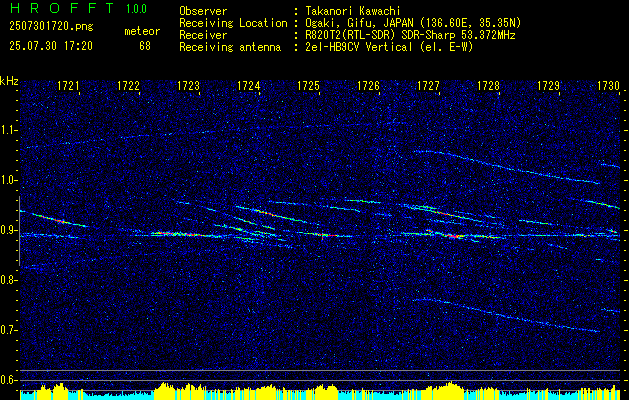Image resolution: width=629 pixels, height=400 pixels.
Task: Click the timestamp 25.07.30 17:20
Action: 51,46
